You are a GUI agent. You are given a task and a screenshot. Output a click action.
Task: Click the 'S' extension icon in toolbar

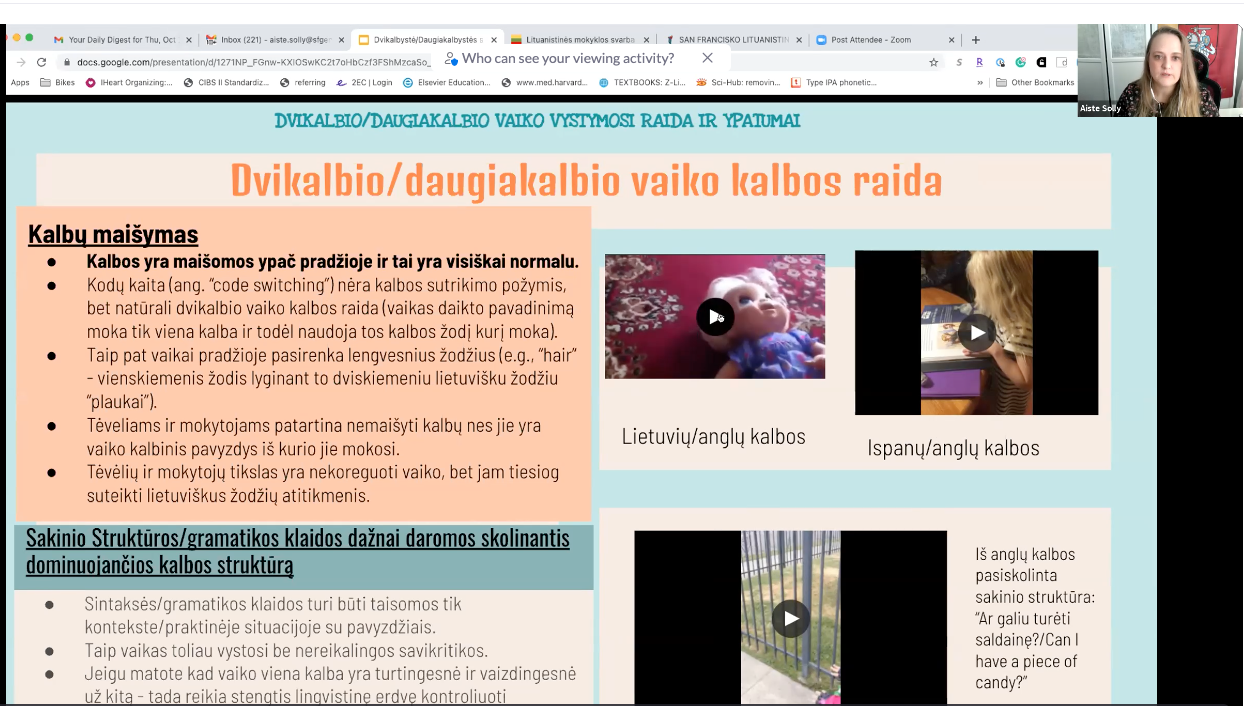(x=959, y=62)
